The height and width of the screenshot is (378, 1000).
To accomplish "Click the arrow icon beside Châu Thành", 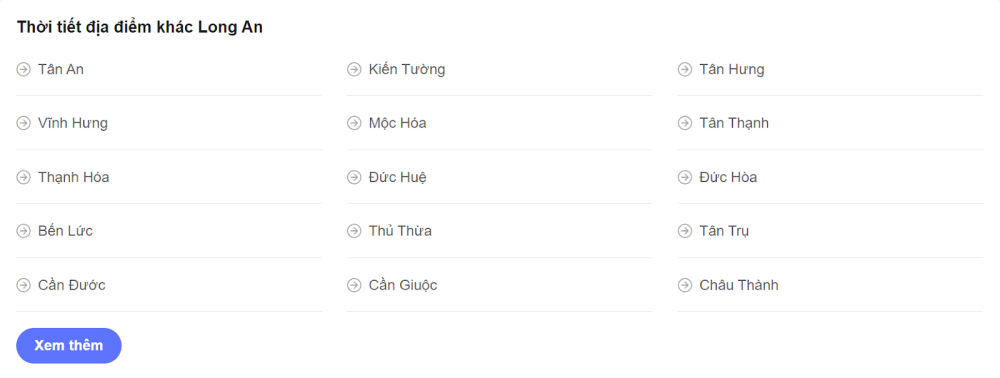I will 684,285.
